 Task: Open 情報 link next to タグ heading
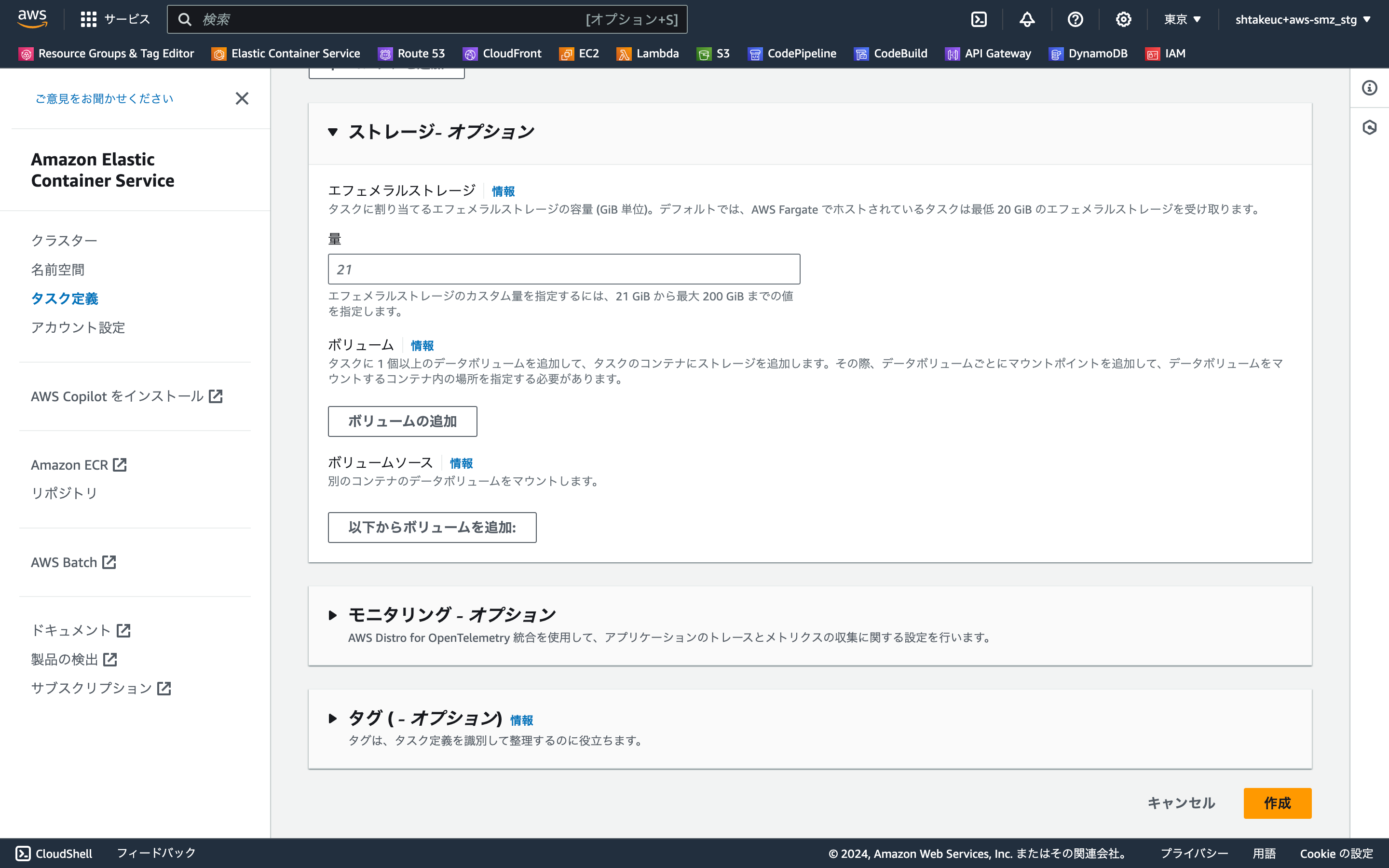tap(522, 720)
